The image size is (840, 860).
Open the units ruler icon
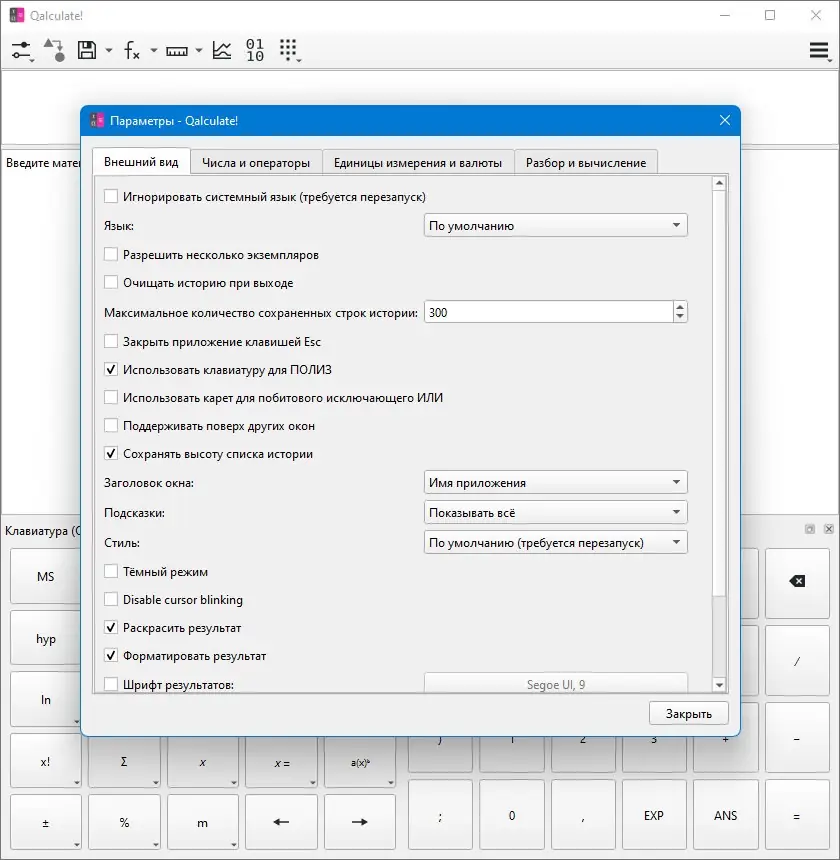coord(177,51)
